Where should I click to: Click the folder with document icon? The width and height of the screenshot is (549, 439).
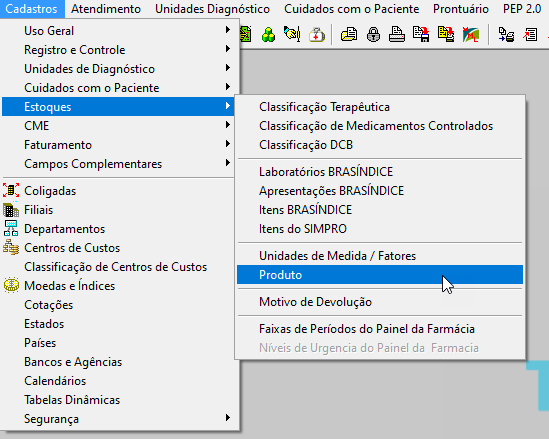pos(349,35)
